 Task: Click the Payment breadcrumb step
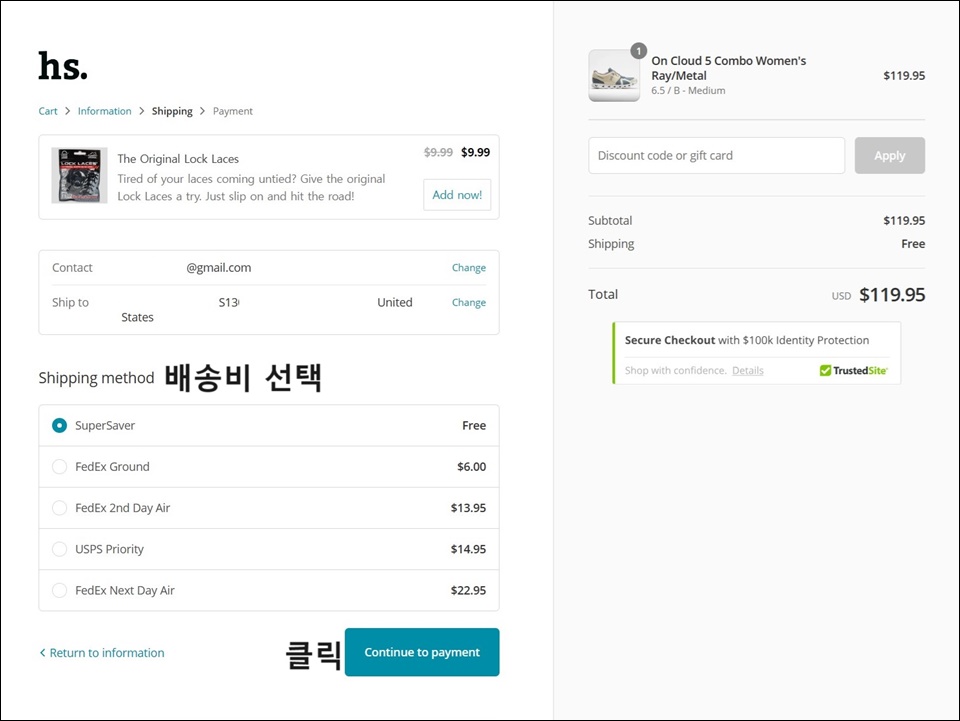click(233, 111)
